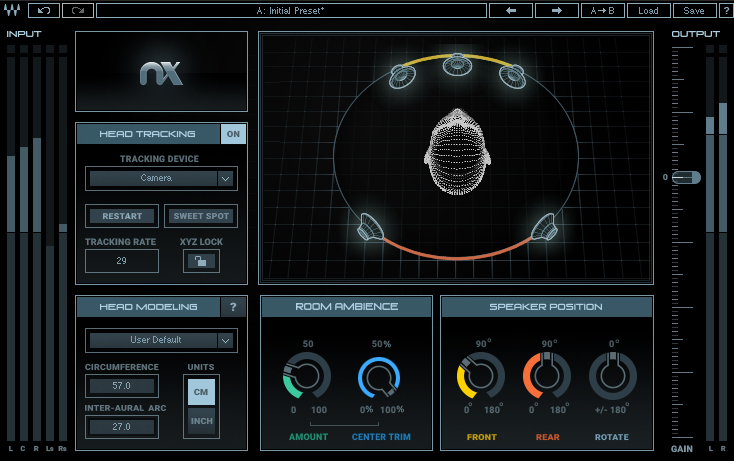The height and width of the screenshot is (461, 734).
Task: Copy setup A to B
Action: click(x=602, y=10)
